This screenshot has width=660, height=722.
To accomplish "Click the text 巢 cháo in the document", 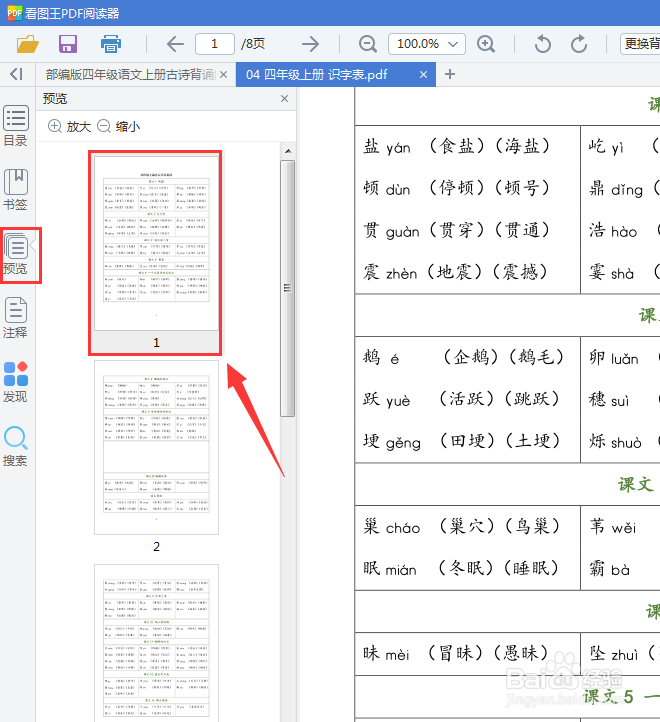I will click(391, 527).
